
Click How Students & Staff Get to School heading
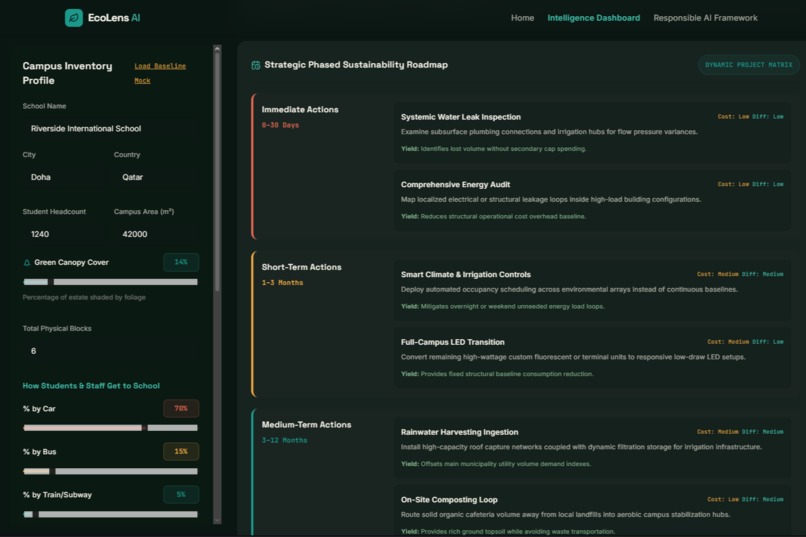(91, 386)
